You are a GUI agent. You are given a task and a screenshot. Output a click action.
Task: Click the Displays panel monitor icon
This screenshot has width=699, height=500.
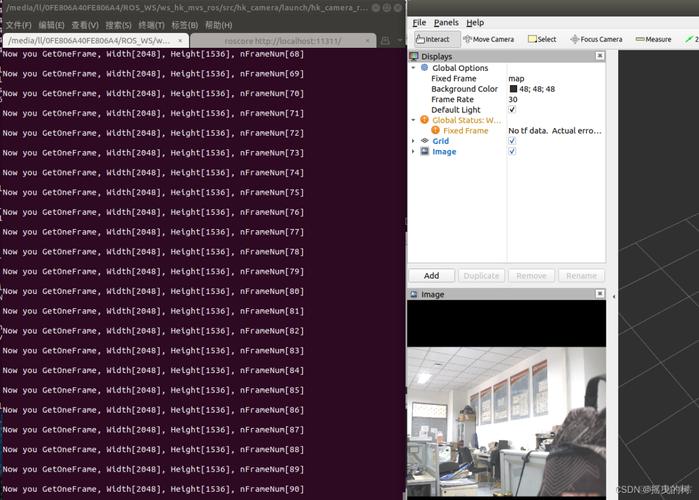414,56
